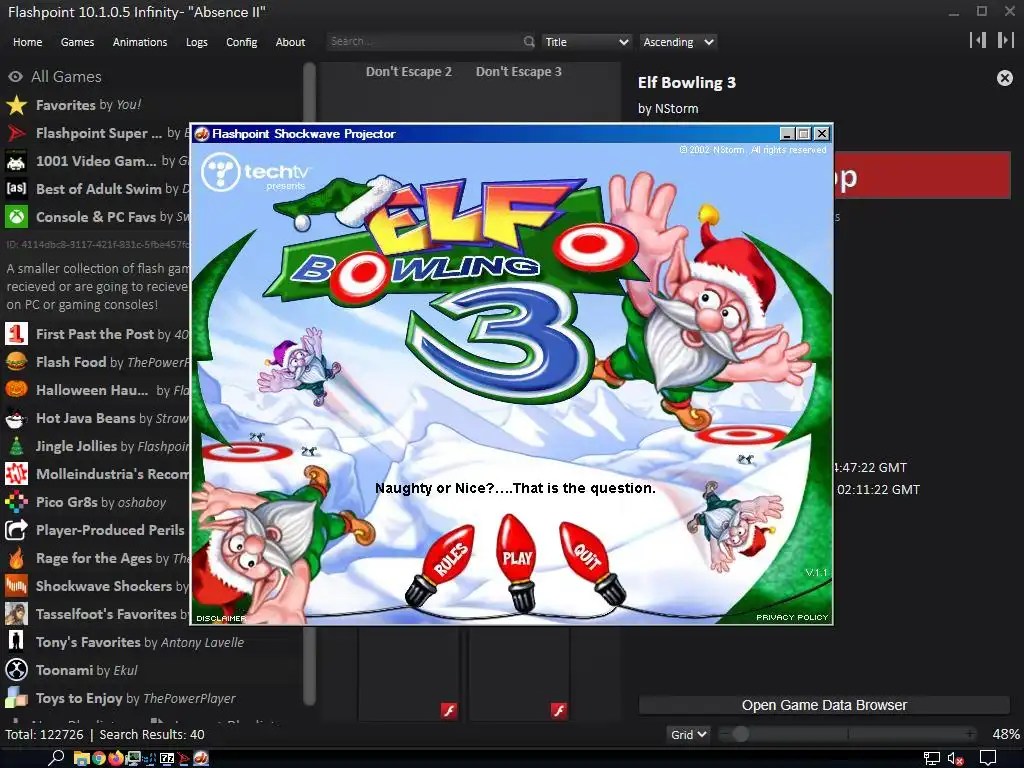Screen dimensions: 1024x768
Task: Open the Grid layout dropdown
Action: (x=688, y=735)
